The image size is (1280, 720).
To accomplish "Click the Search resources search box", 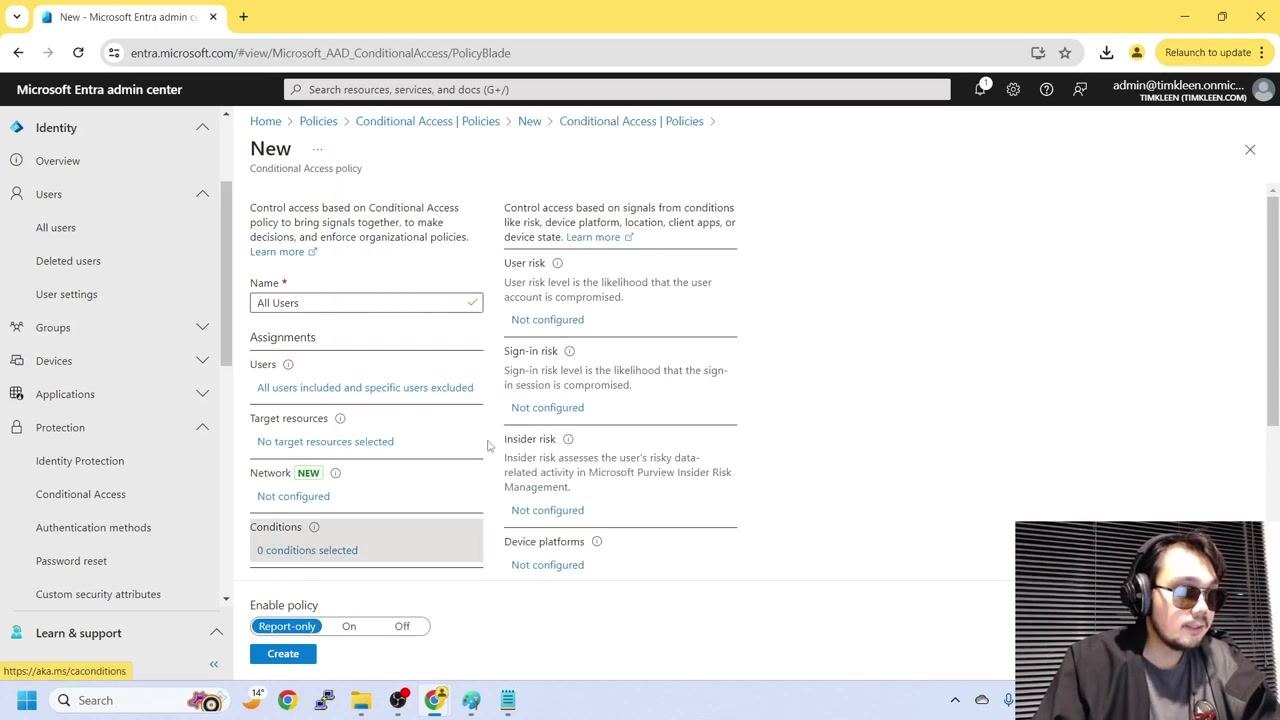I will click(617, 89).
